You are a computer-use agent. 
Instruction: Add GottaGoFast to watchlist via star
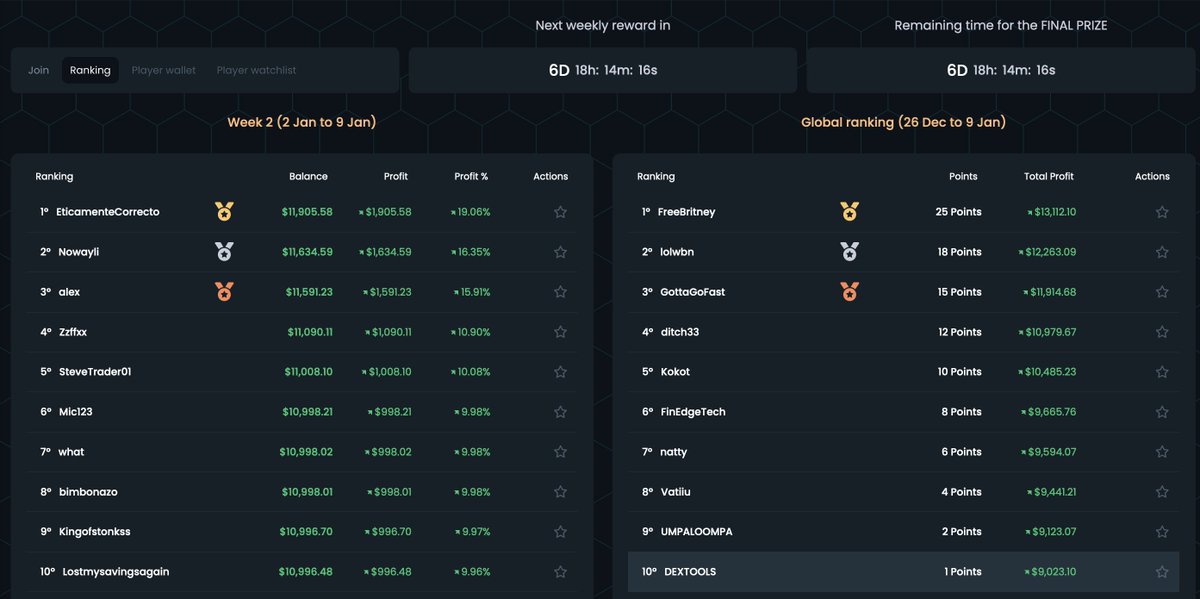[1162, 292]
